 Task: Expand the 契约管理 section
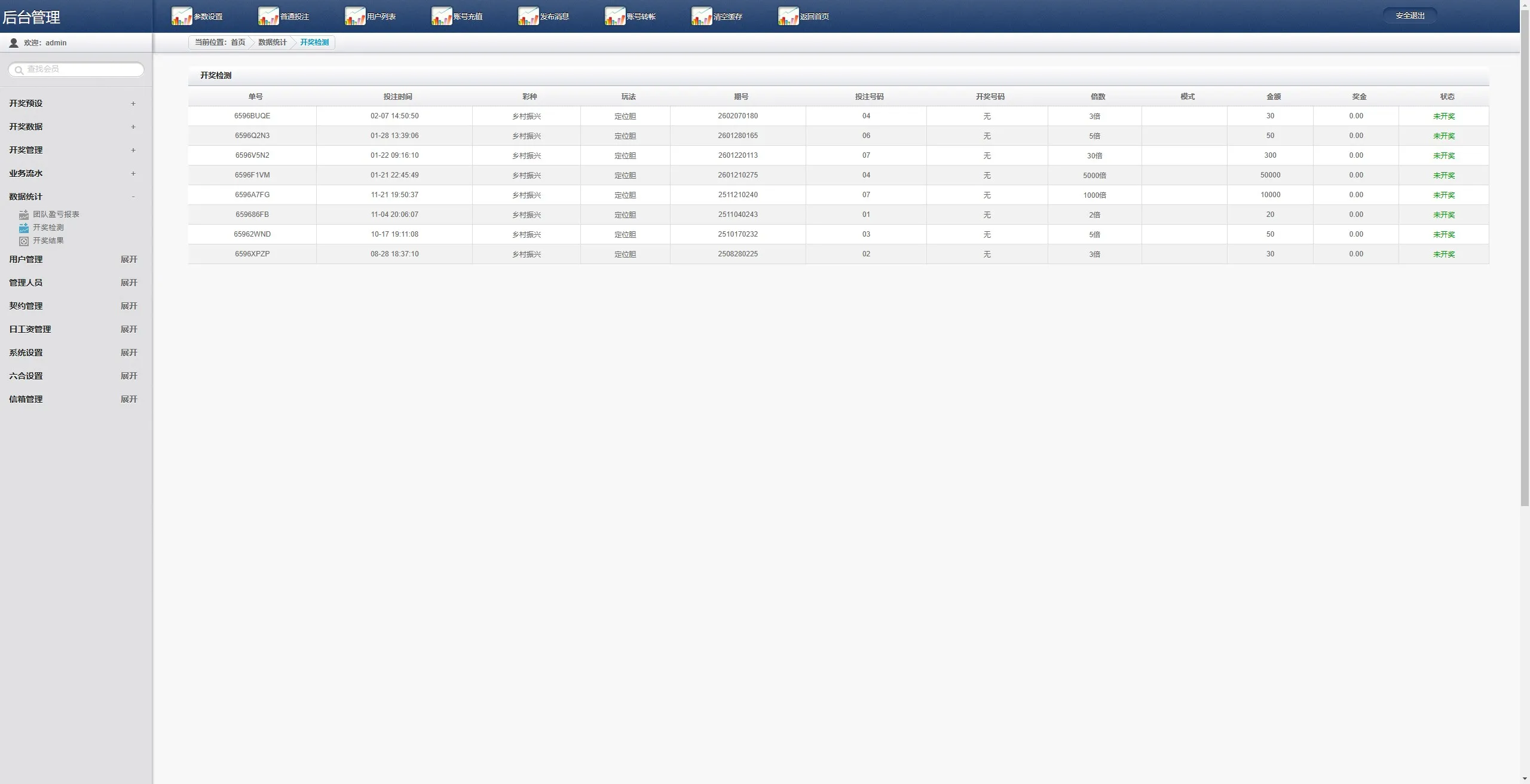(x=129, y=306)
